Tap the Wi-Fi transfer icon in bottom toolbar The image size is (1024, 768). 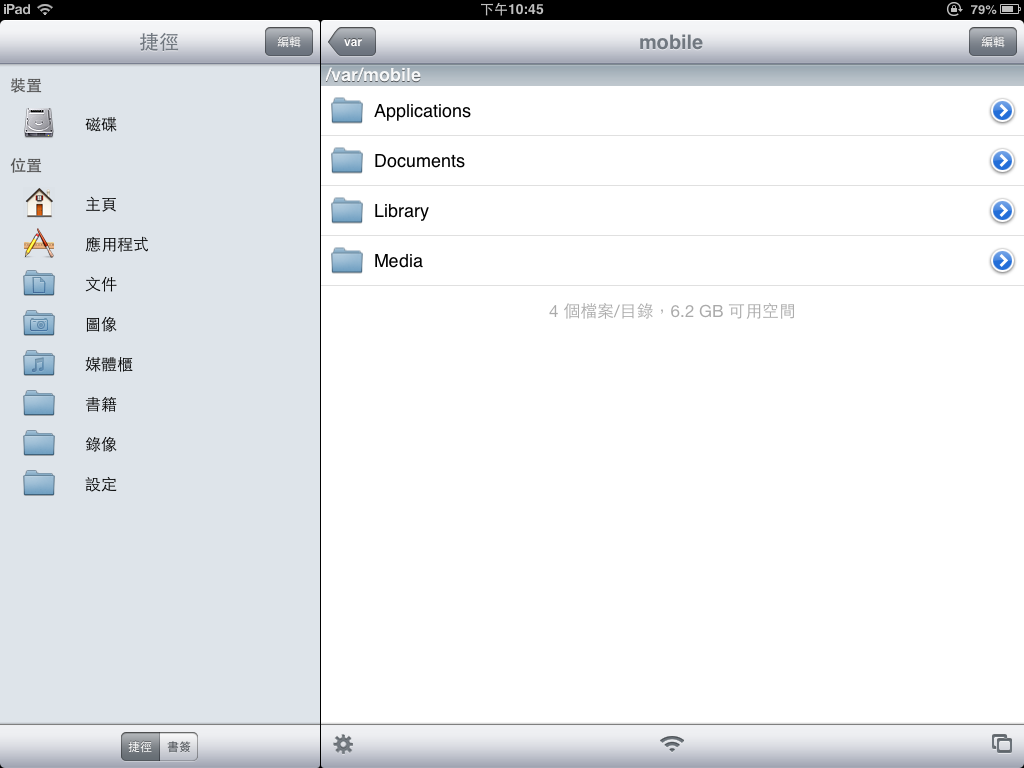point(672,744)
